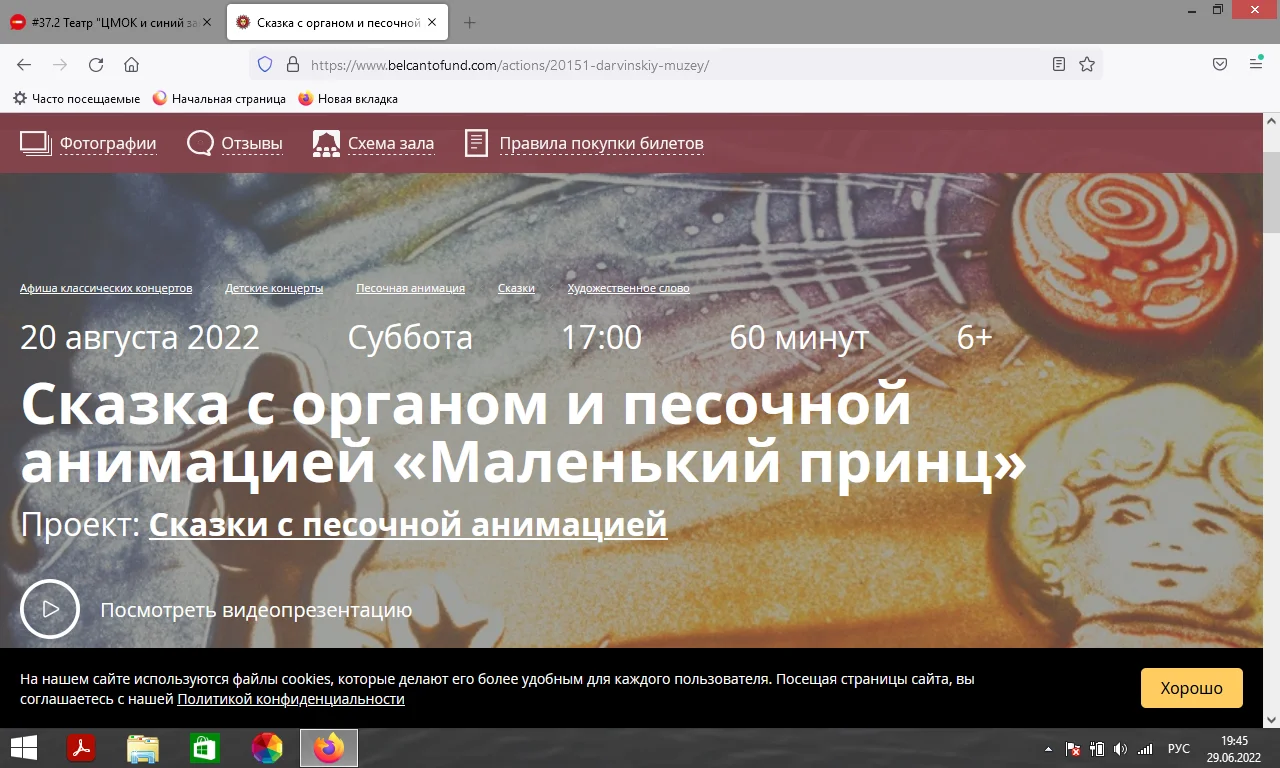Screen dimensions: 1280x768
Task: Open a new browser tab
Action: click(x=470, y=21)
